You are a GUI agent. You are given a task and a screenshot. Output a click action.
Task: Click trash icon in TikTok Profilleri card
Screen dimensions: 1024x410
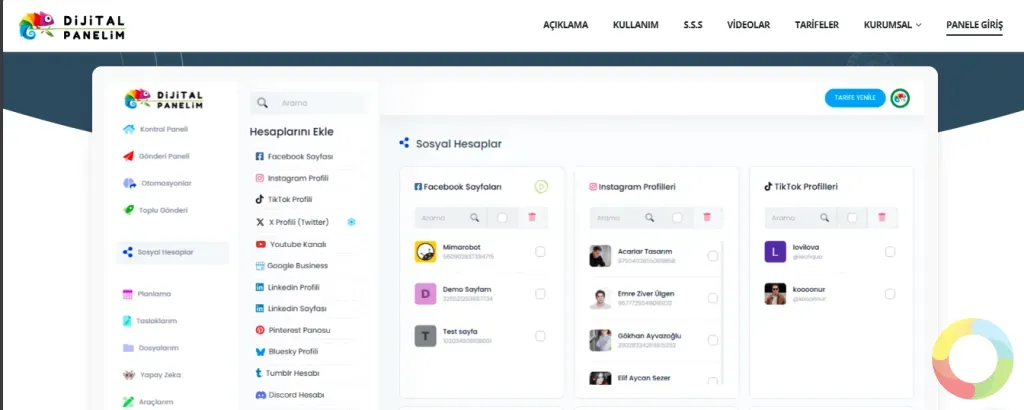882,217
